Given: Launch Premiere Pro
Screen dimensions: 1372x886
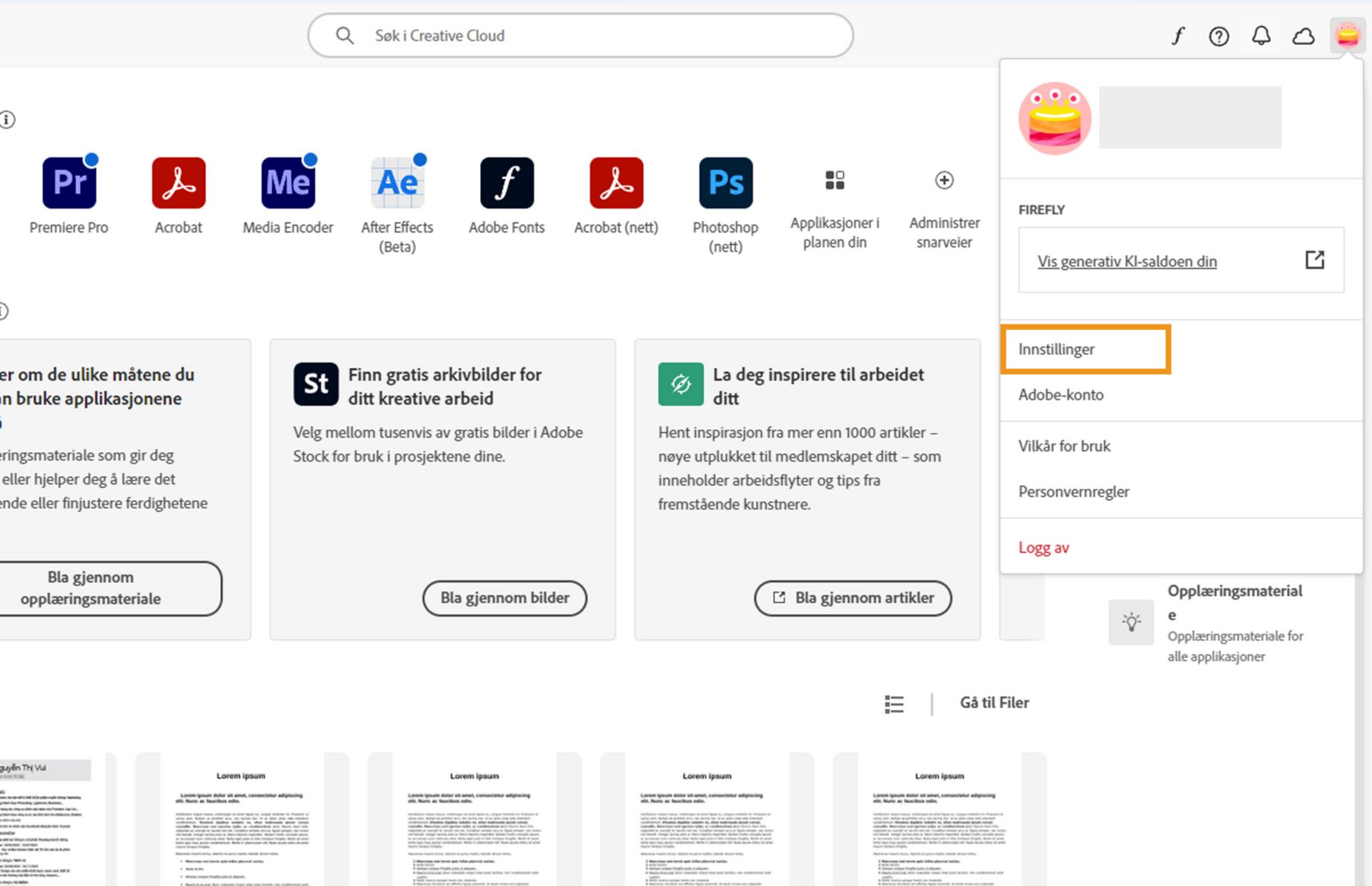Looking at the screenshot, I should [x=69, y=183].
